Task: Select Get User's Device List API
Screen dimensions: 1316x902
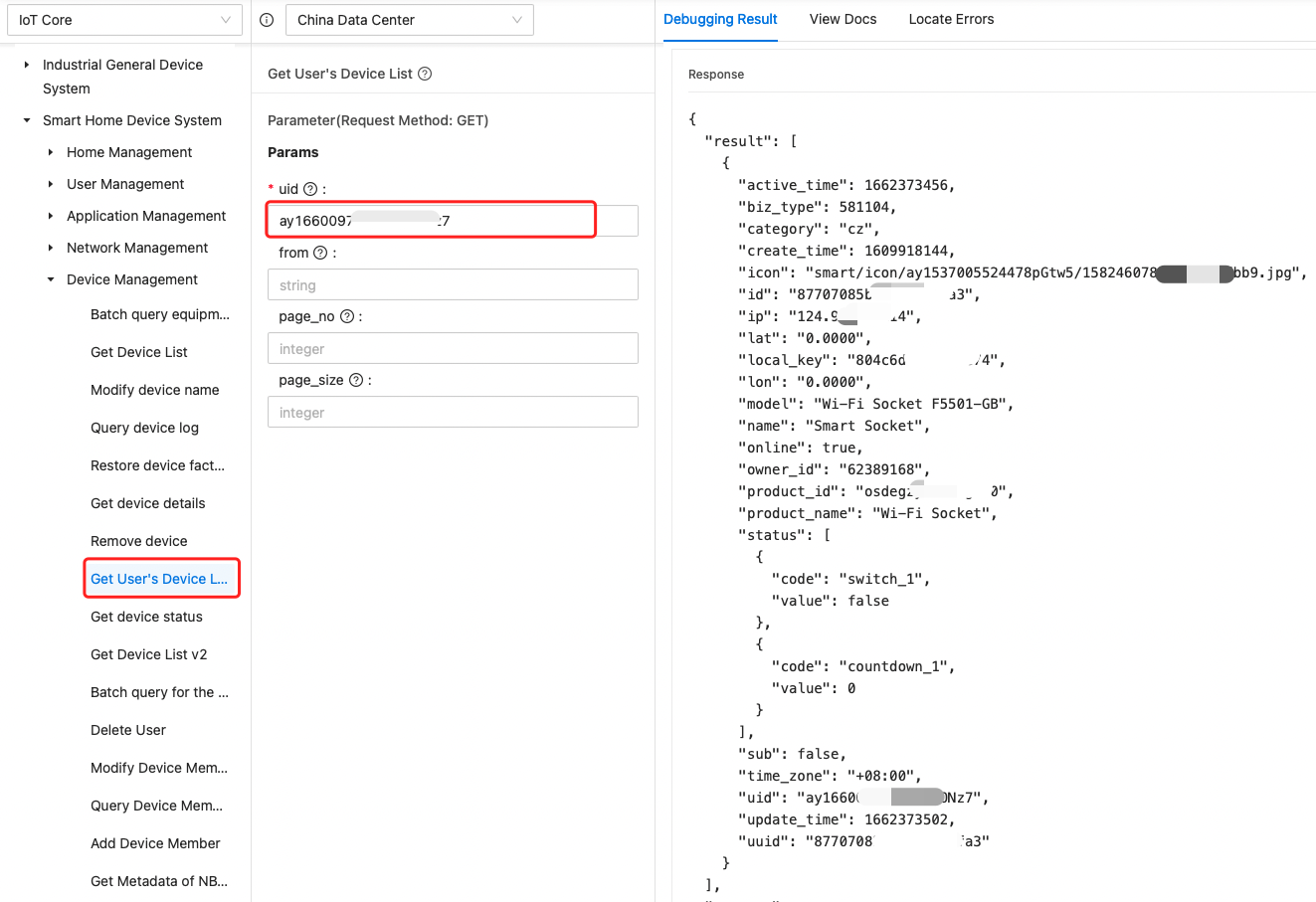Action: 159,579
